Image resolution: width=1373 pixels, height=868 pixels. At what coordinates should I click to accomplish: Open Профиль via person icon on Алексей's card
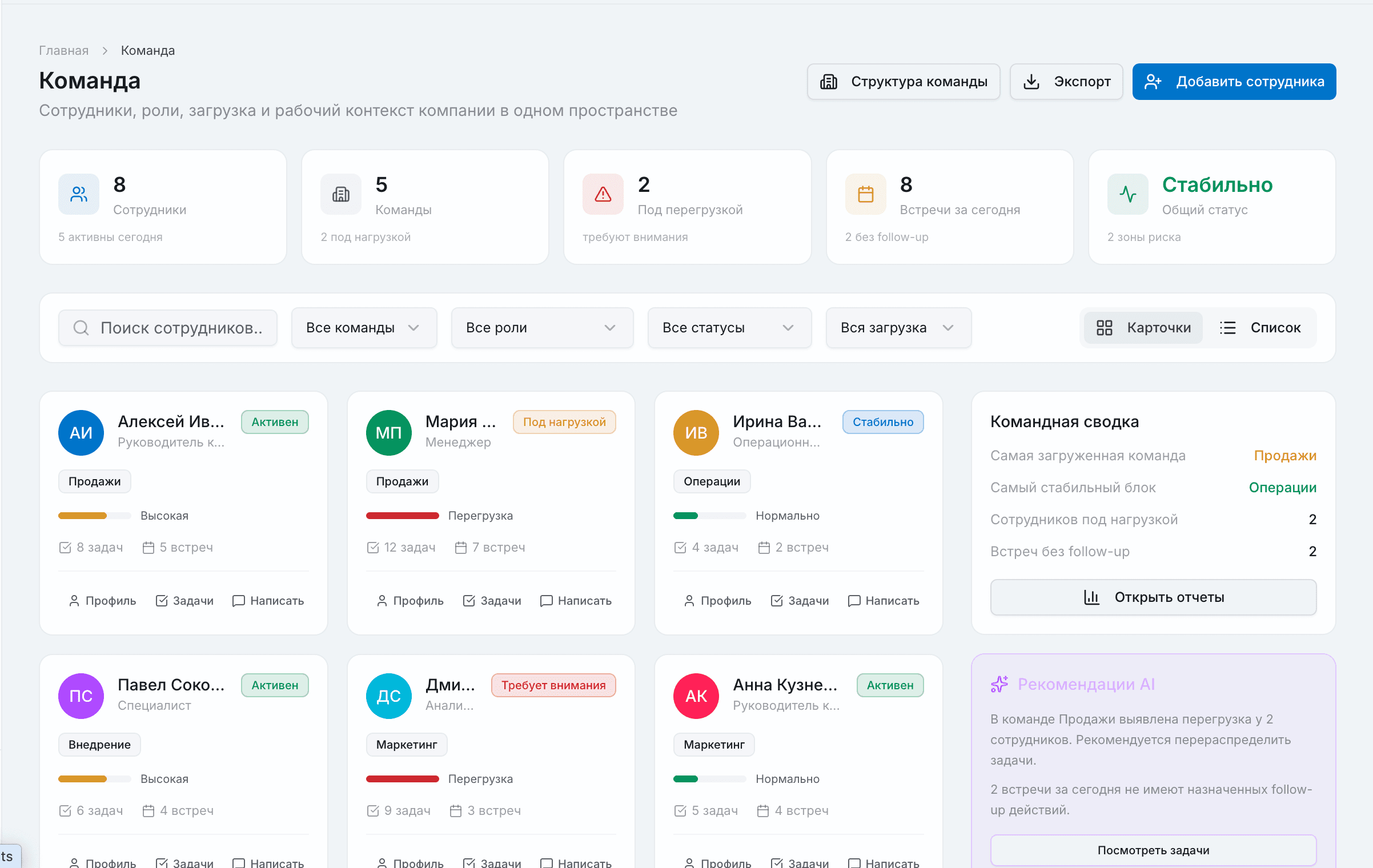click(x=73, y=600)
